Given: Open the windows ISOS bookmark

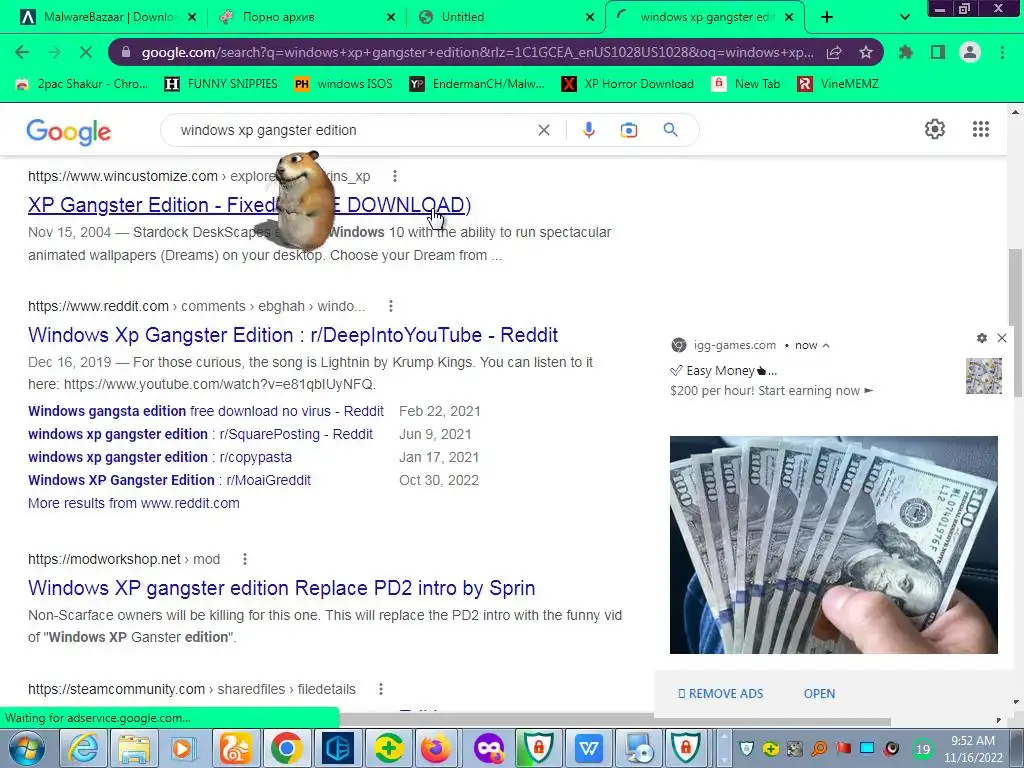Looking at the screenshot, I should 344,84.
